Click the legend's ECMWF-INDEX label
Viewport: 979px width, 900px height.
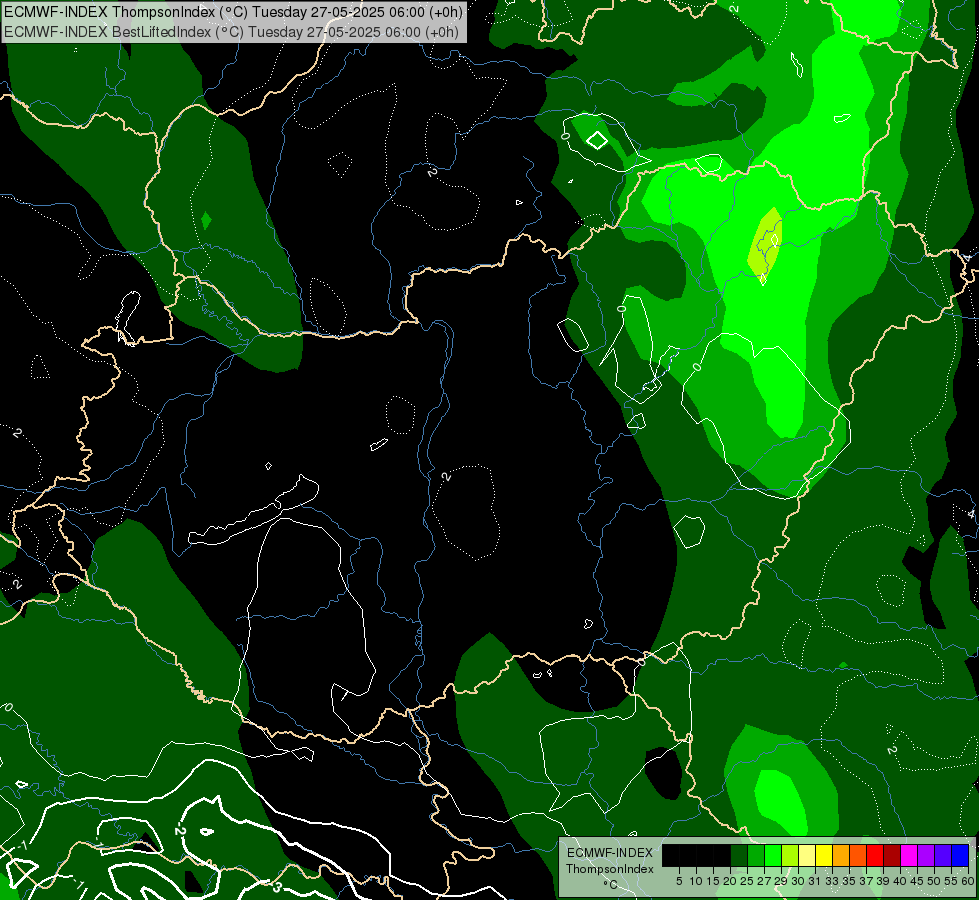coord(610,853)
